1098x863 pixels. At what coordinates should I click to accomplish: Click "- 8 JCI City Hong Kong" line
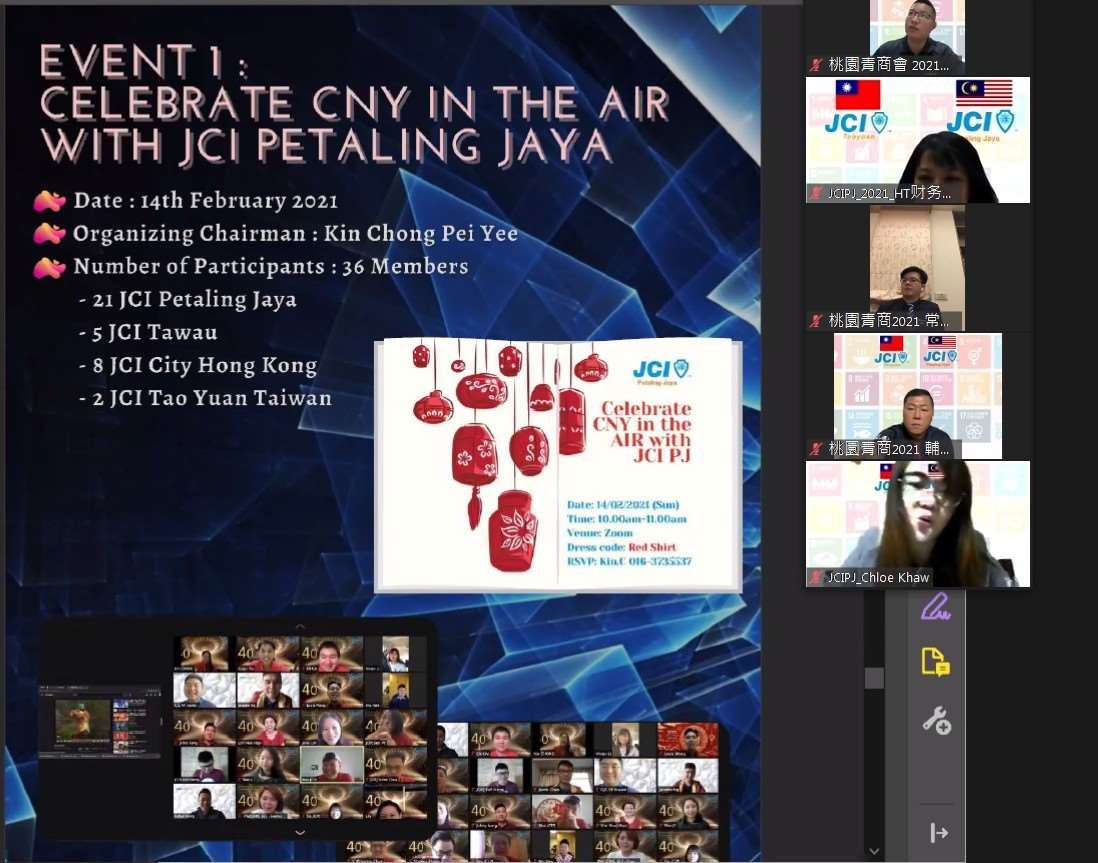click(198, 366)
